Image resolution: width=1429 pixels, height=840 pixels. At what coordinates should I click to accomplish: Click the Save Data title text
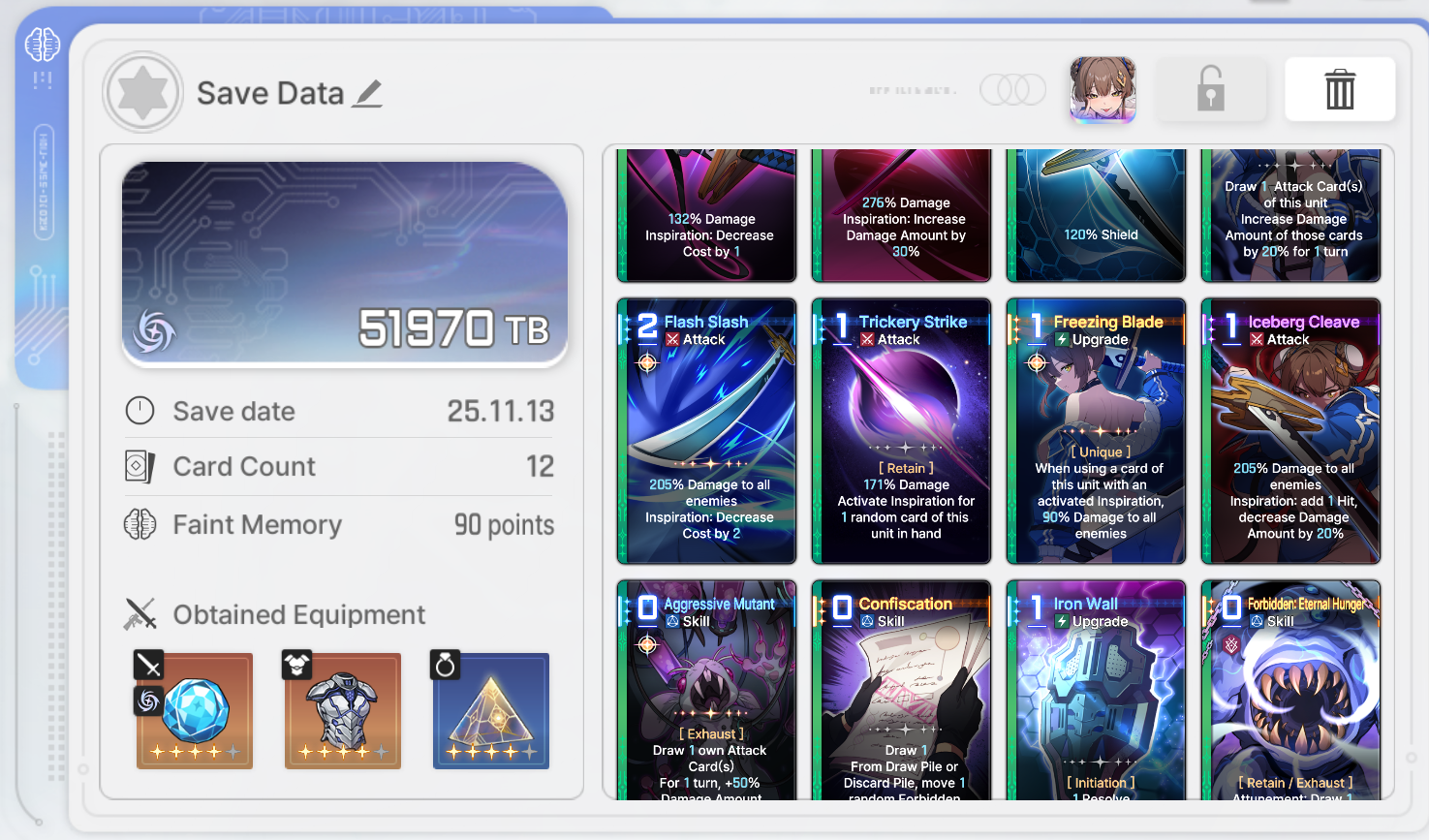coord(270,93)
